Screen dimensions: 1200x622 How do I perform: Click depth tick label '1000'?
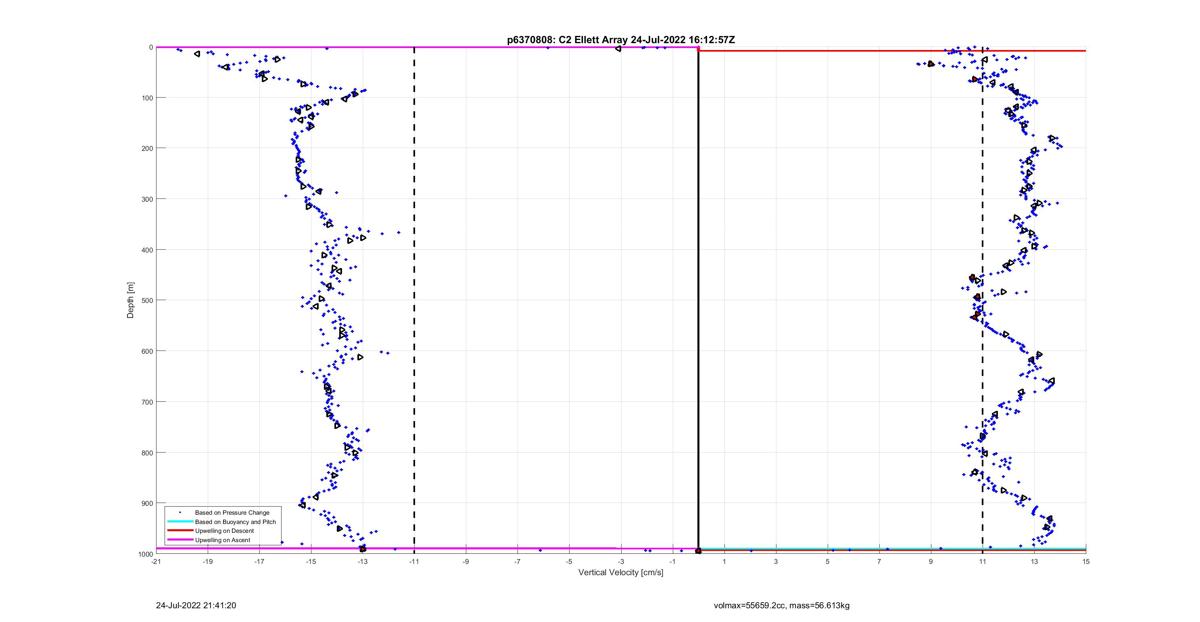pos(144,554)
